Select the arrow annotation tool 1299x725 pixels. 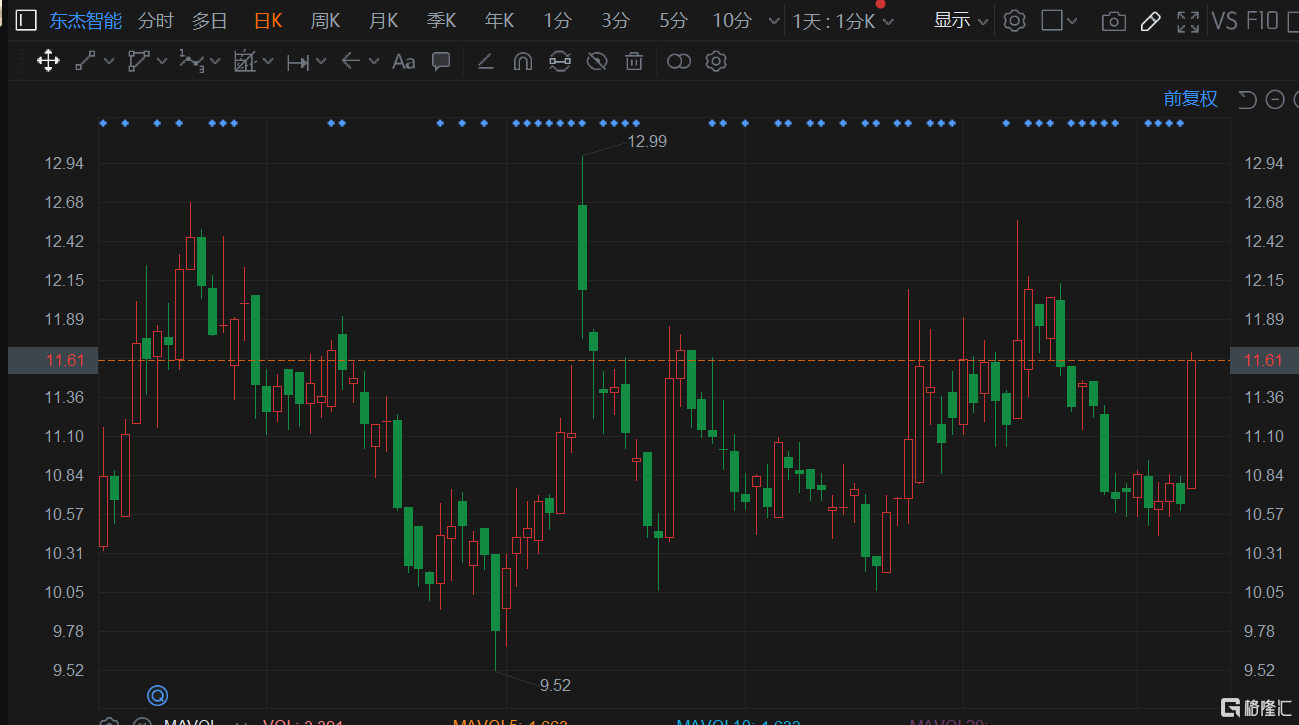351,62
